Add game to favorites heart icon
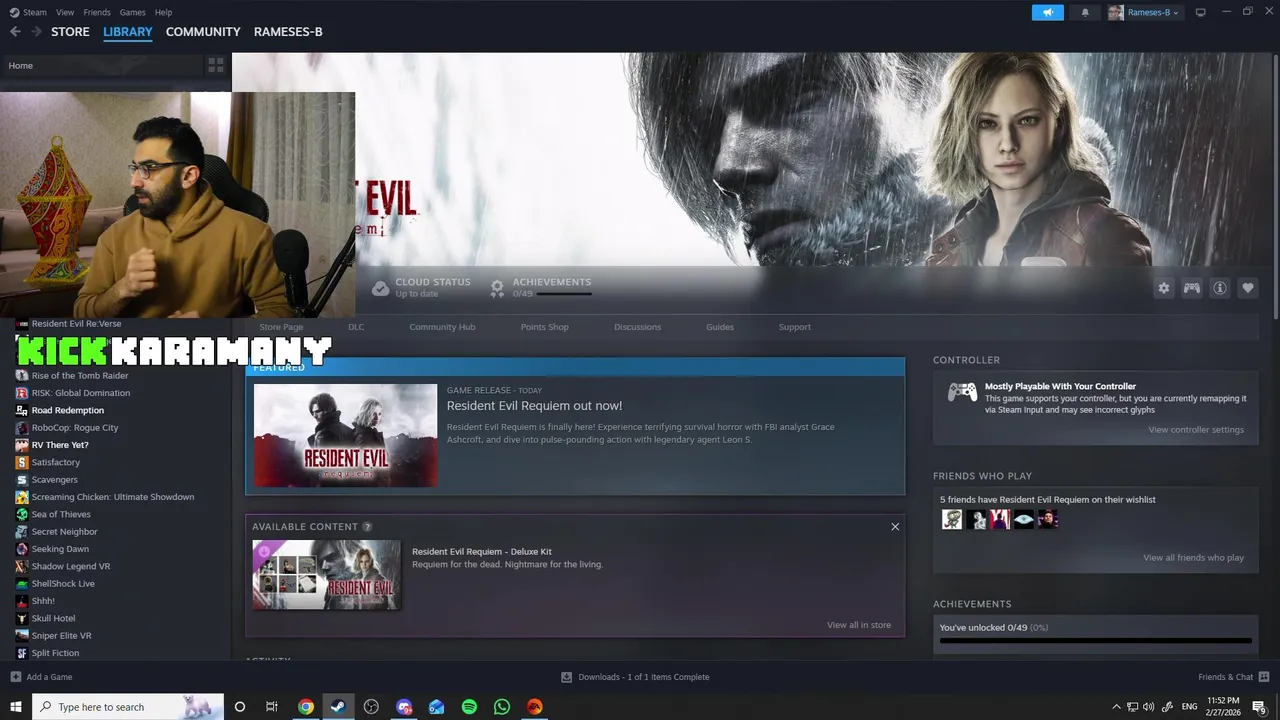 coord(1248,288)
